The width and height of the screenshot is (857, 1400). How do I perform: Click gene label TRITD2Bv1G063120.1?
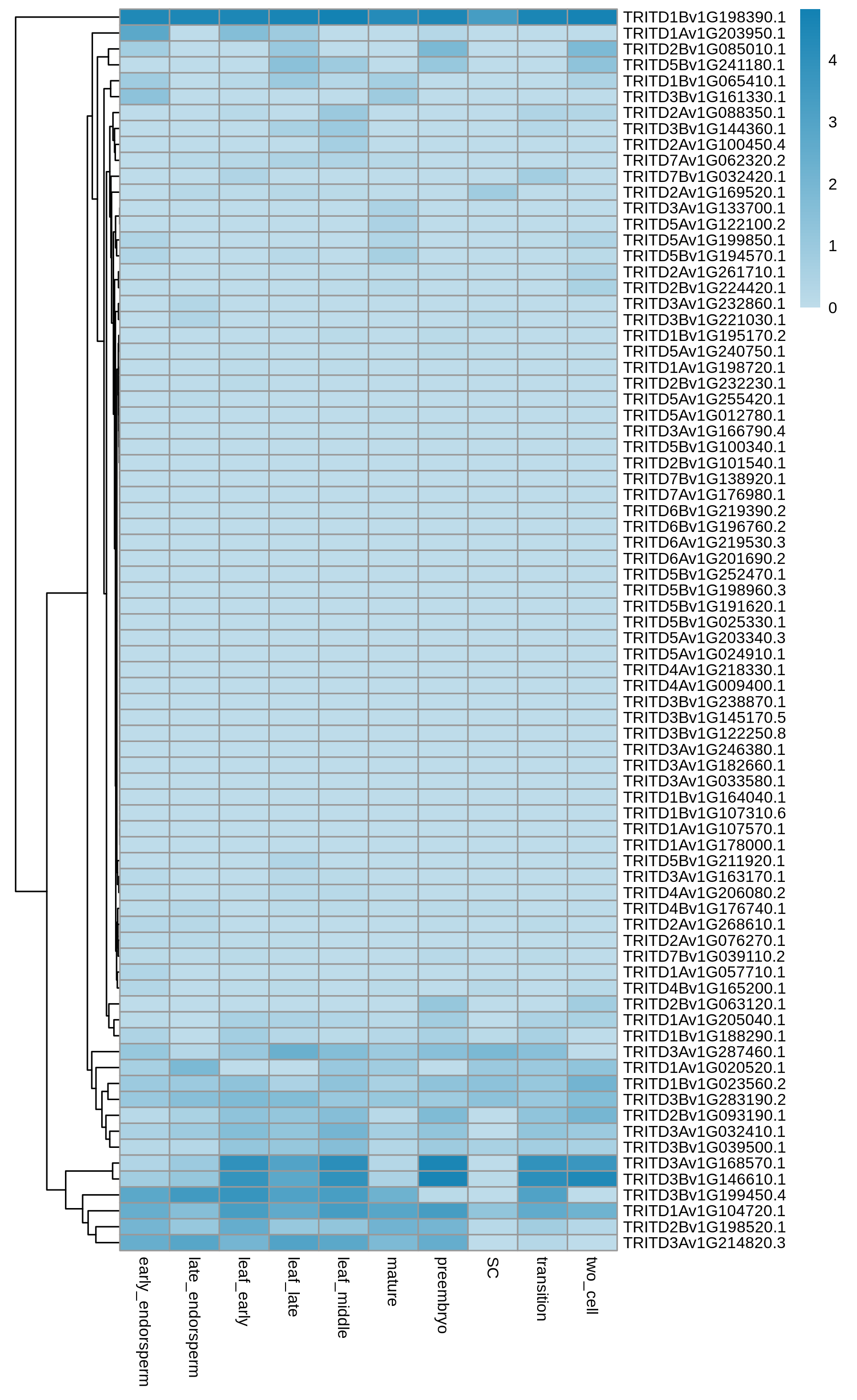pos(704,1004)
